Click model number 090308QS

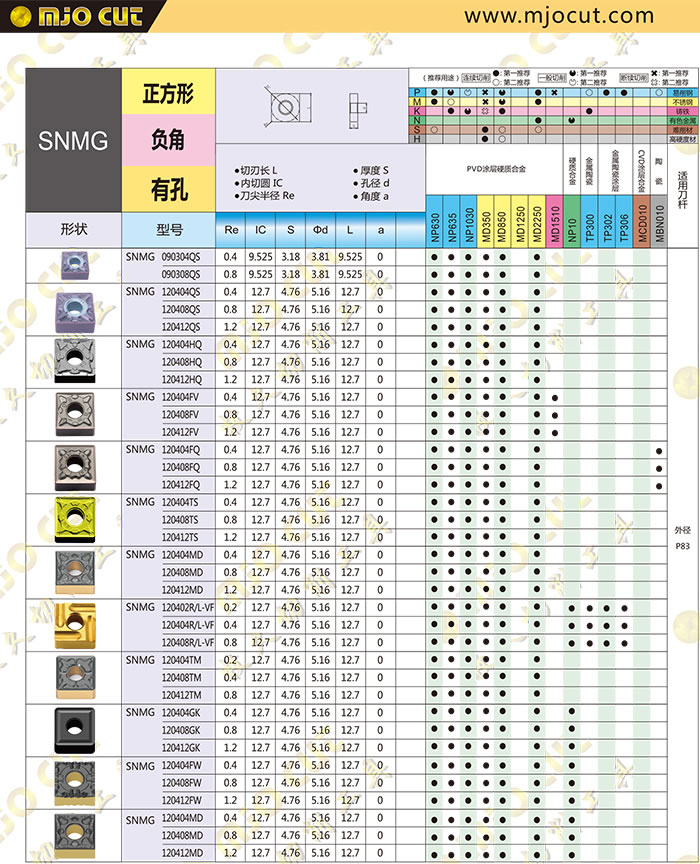click(181, 274)
